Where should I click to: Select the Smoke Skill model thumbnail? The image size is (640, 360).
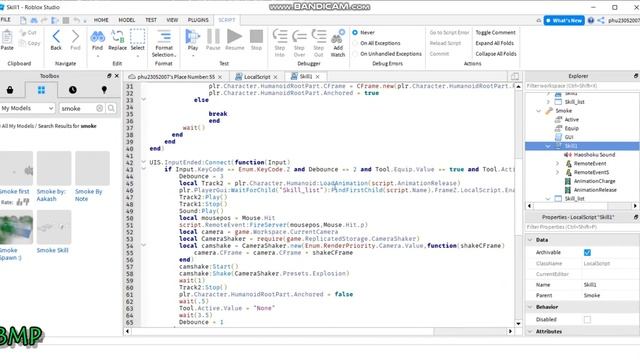point(53,227)
